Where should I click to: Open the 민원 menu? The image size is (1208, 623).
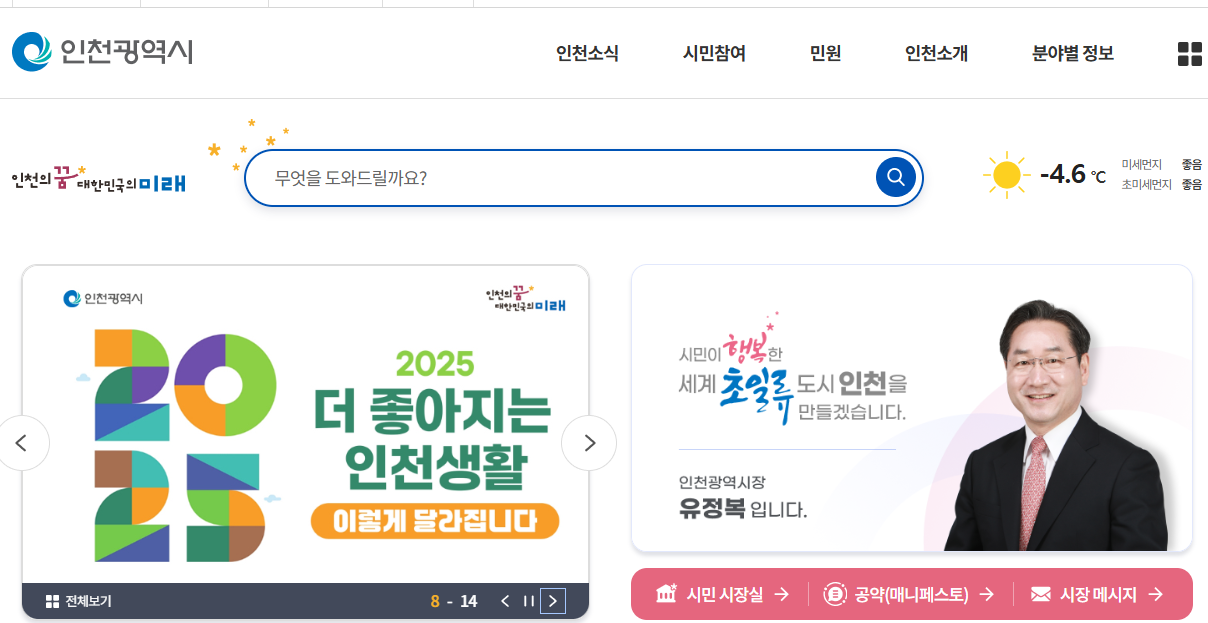(825, 54)
